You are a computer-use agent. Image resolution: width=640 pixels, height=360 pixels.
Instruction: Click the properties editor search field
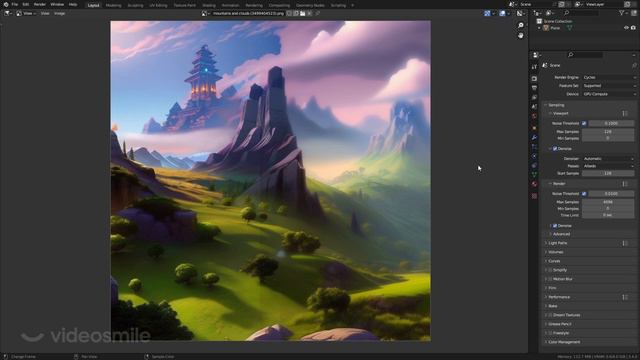click(584, 55)
